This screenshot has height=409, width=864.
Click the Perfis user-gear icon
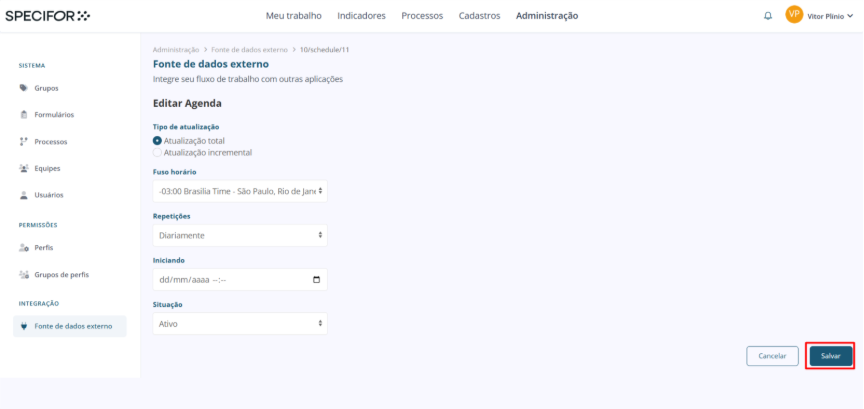pos(24,248)
